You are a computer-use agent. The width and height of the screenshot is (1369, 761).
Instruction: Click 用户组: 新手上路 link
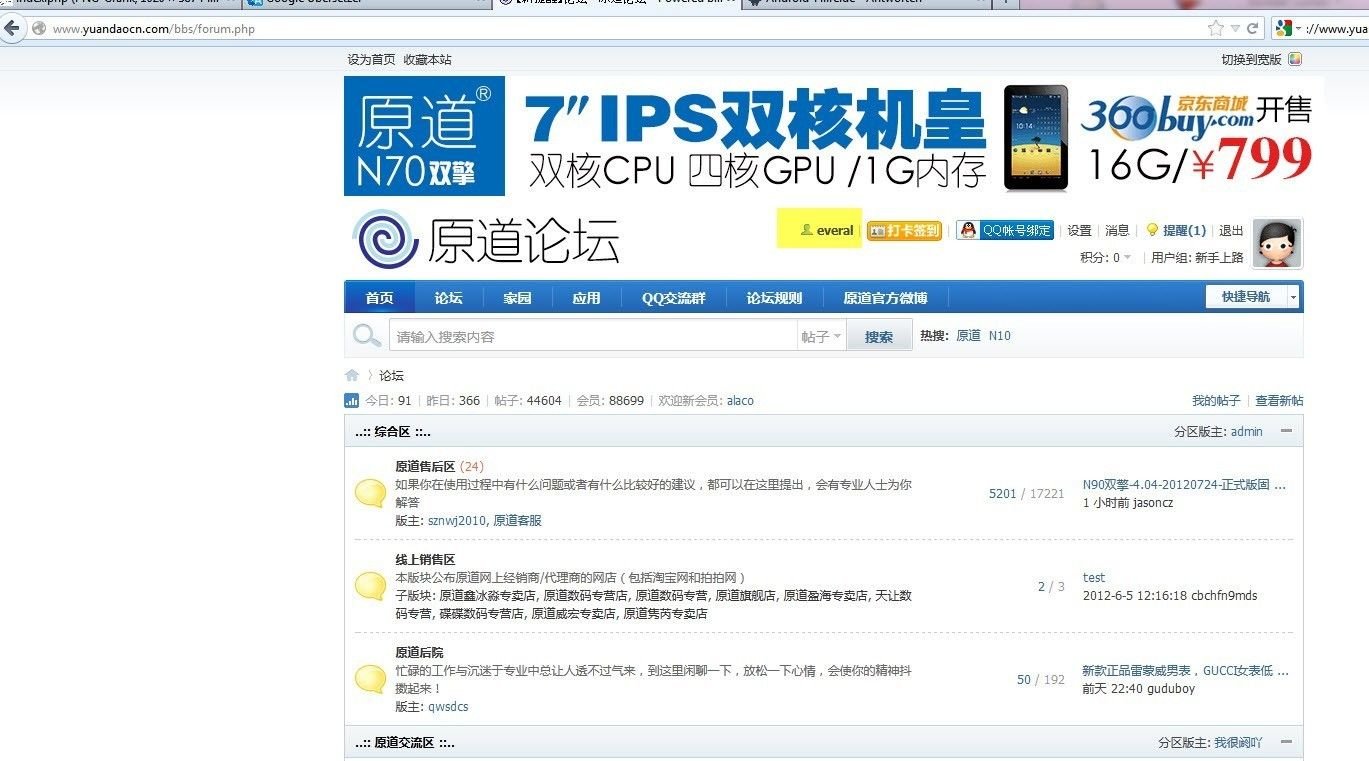tap(1197, 258)
